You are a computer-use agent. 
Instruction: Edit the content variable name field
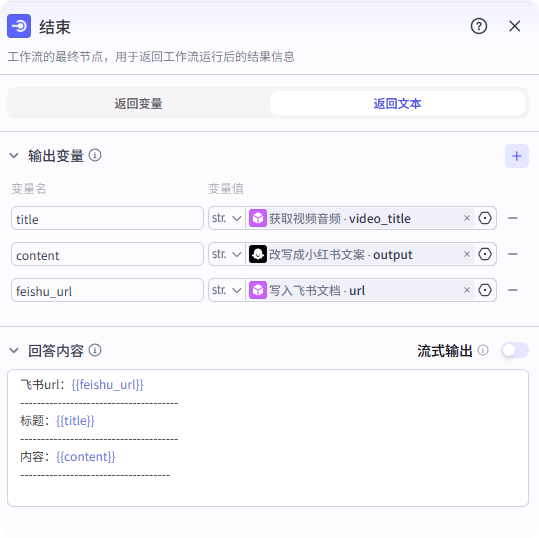point(107,254)
